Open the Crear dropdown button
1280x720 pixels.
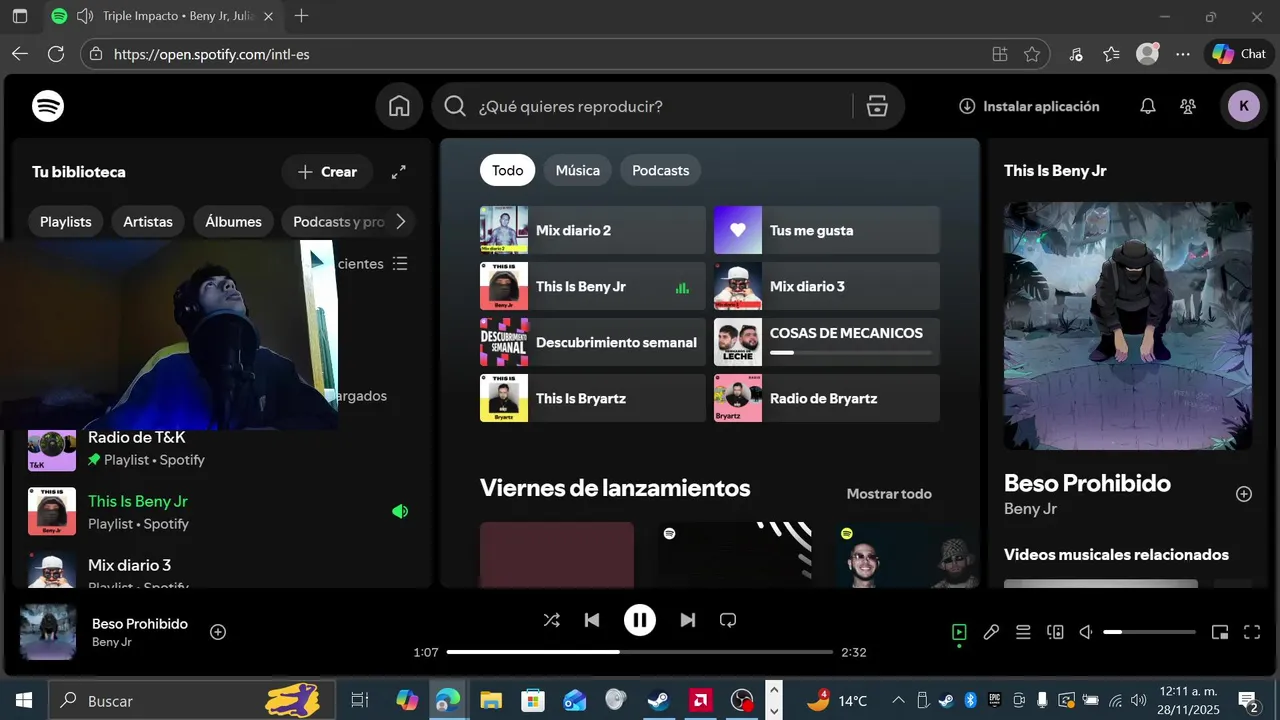pyautogui.click(x=327, y=172)
